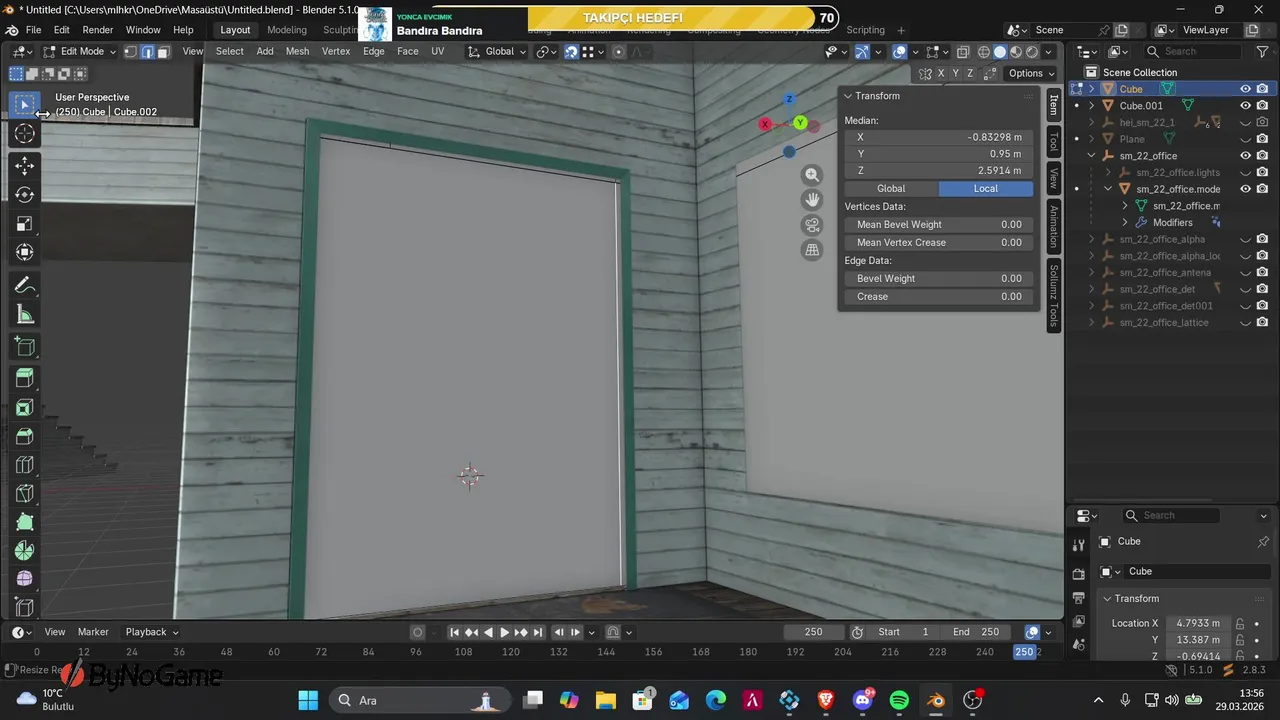This screenshot has width=1280, height=720.
Task: Hide Cube.001 with its eye icon
Action: [1246, 105]
